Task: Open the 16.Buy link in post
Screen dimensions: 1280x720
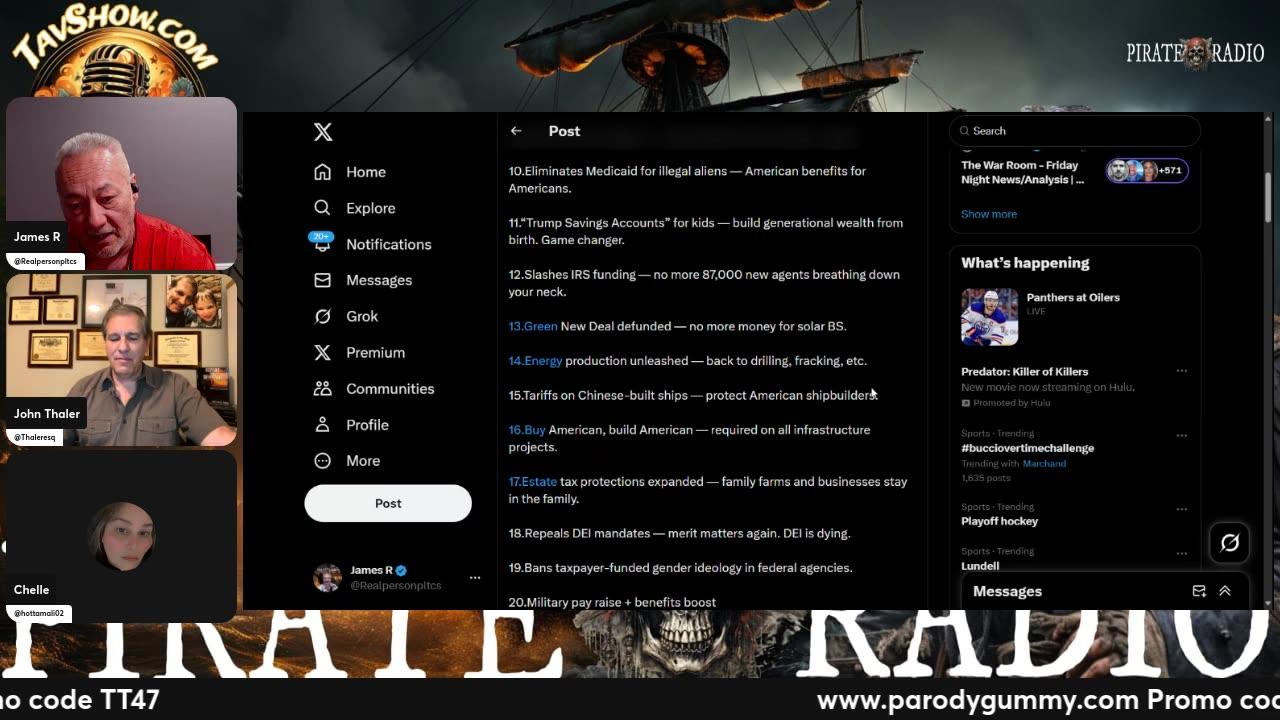Action: click(x=527, y=430)
